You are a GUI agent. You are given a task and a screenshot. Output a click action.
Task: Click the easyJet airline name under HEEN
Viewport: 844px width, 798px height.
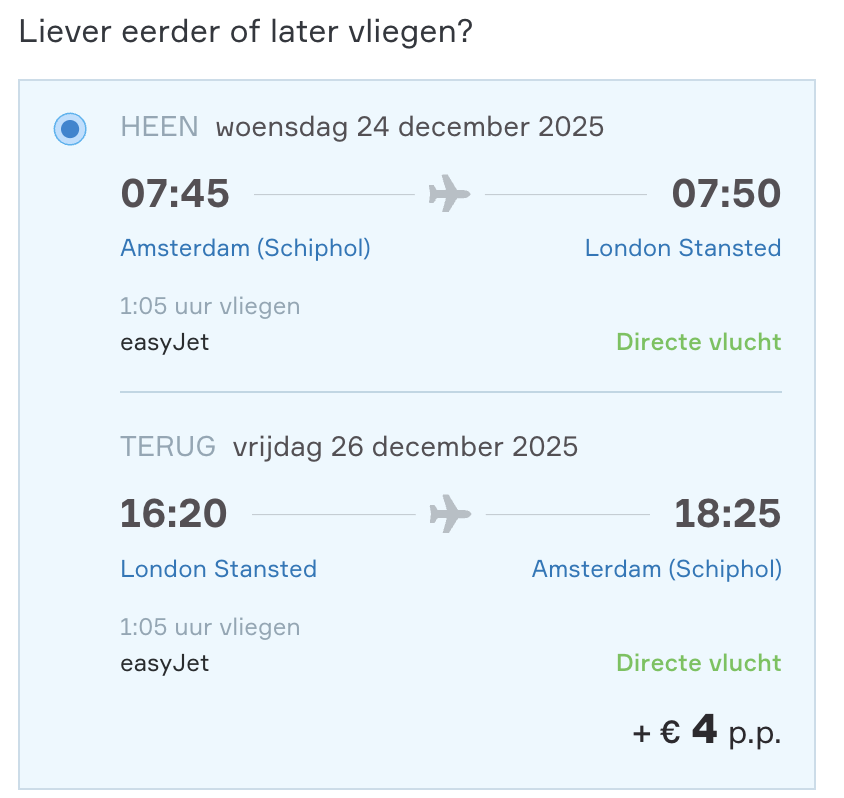[x=165, y=342]
